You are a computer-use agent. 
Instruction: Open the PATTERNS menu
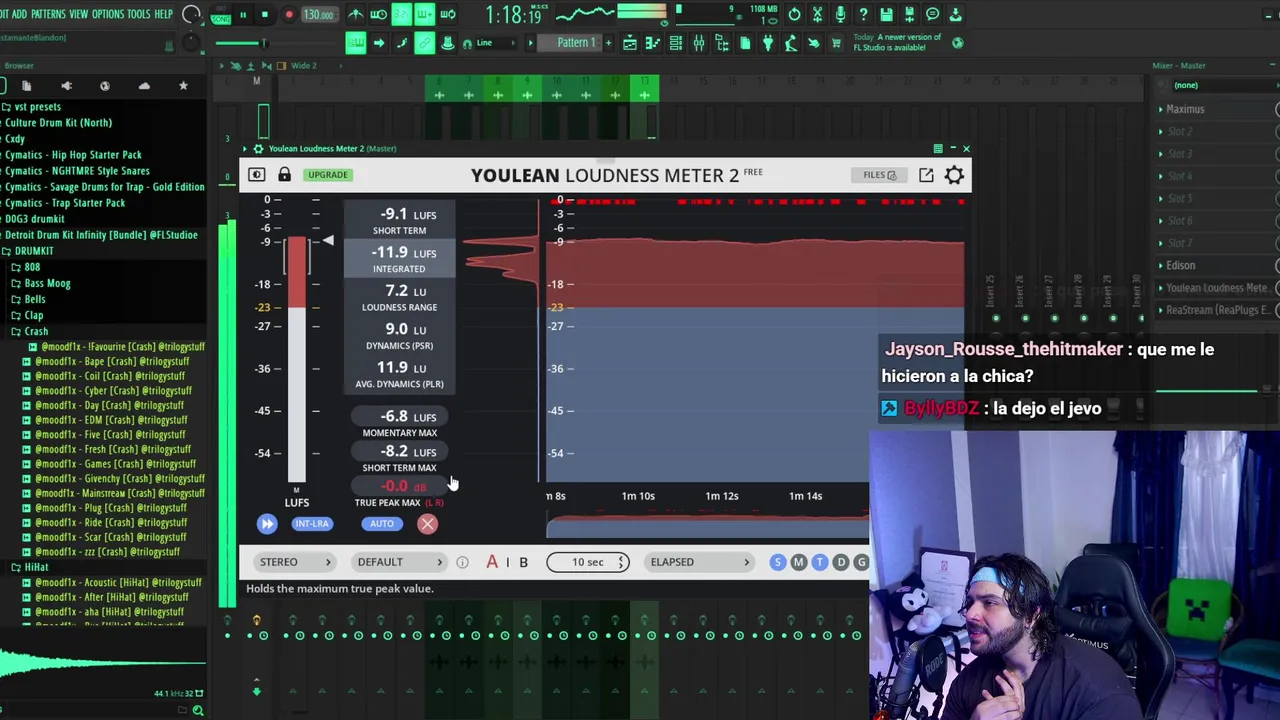click(x=48, y=14)
